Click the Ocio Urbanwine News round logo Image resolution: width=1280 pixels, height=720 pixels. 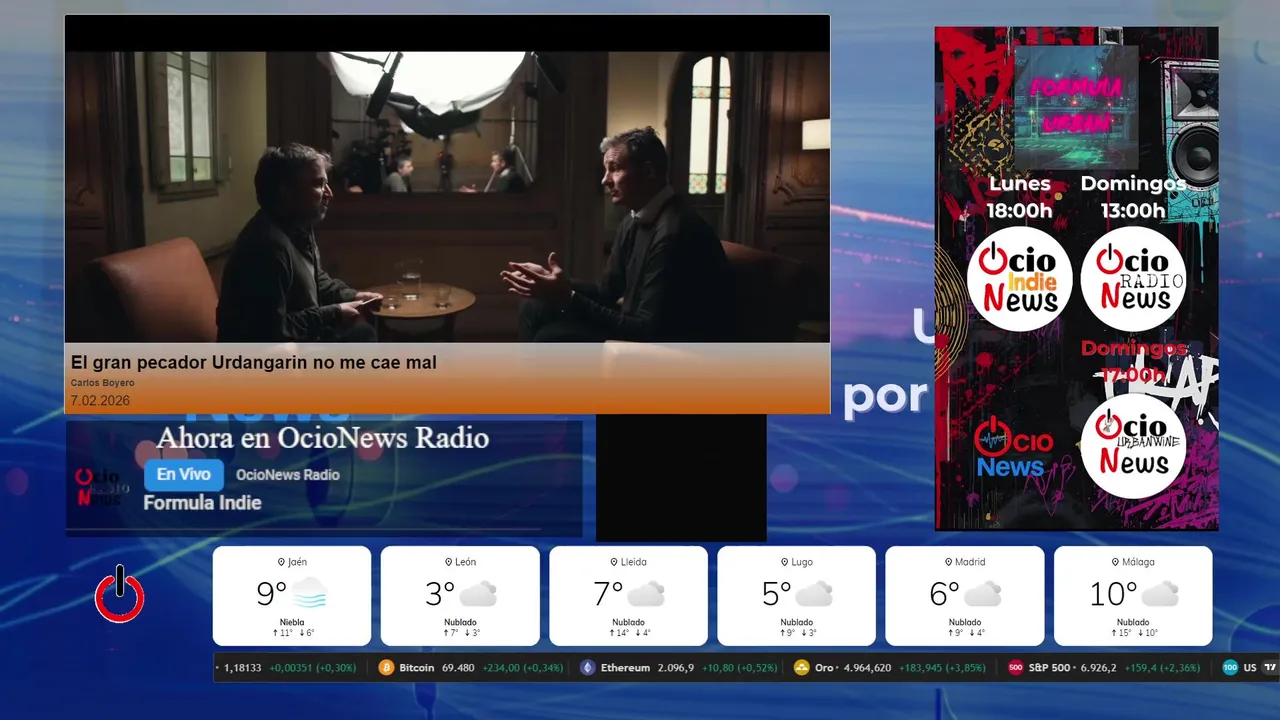click(x=1133, y=446)
